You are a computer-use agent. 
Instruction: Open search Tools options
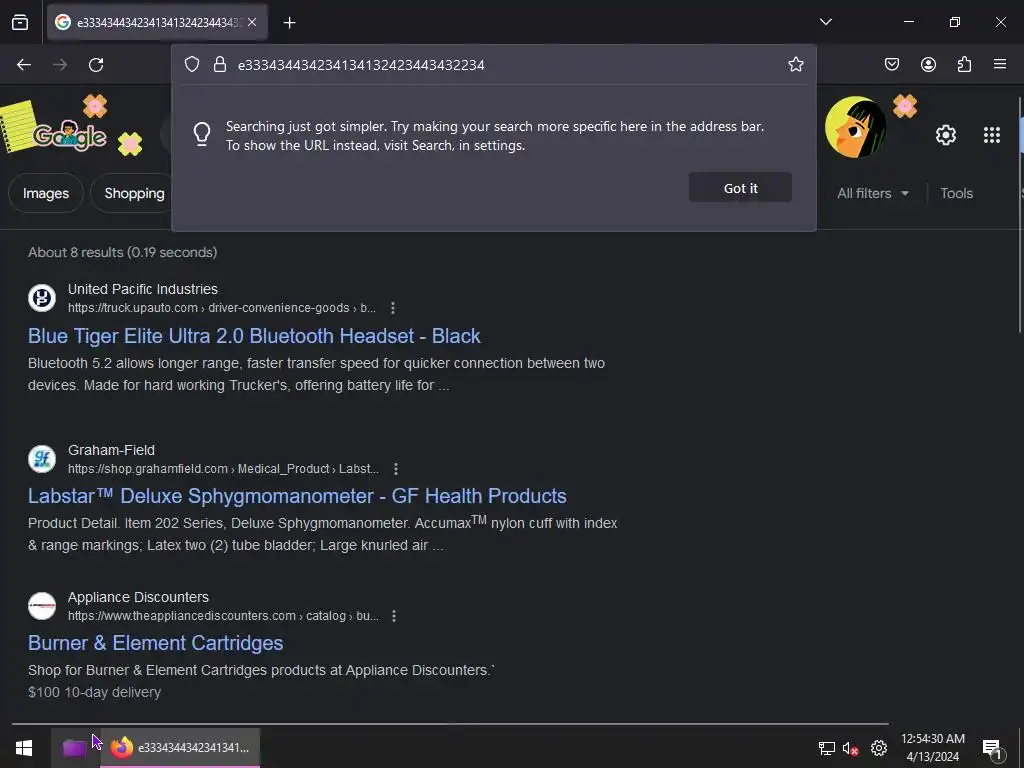[956, 193]
